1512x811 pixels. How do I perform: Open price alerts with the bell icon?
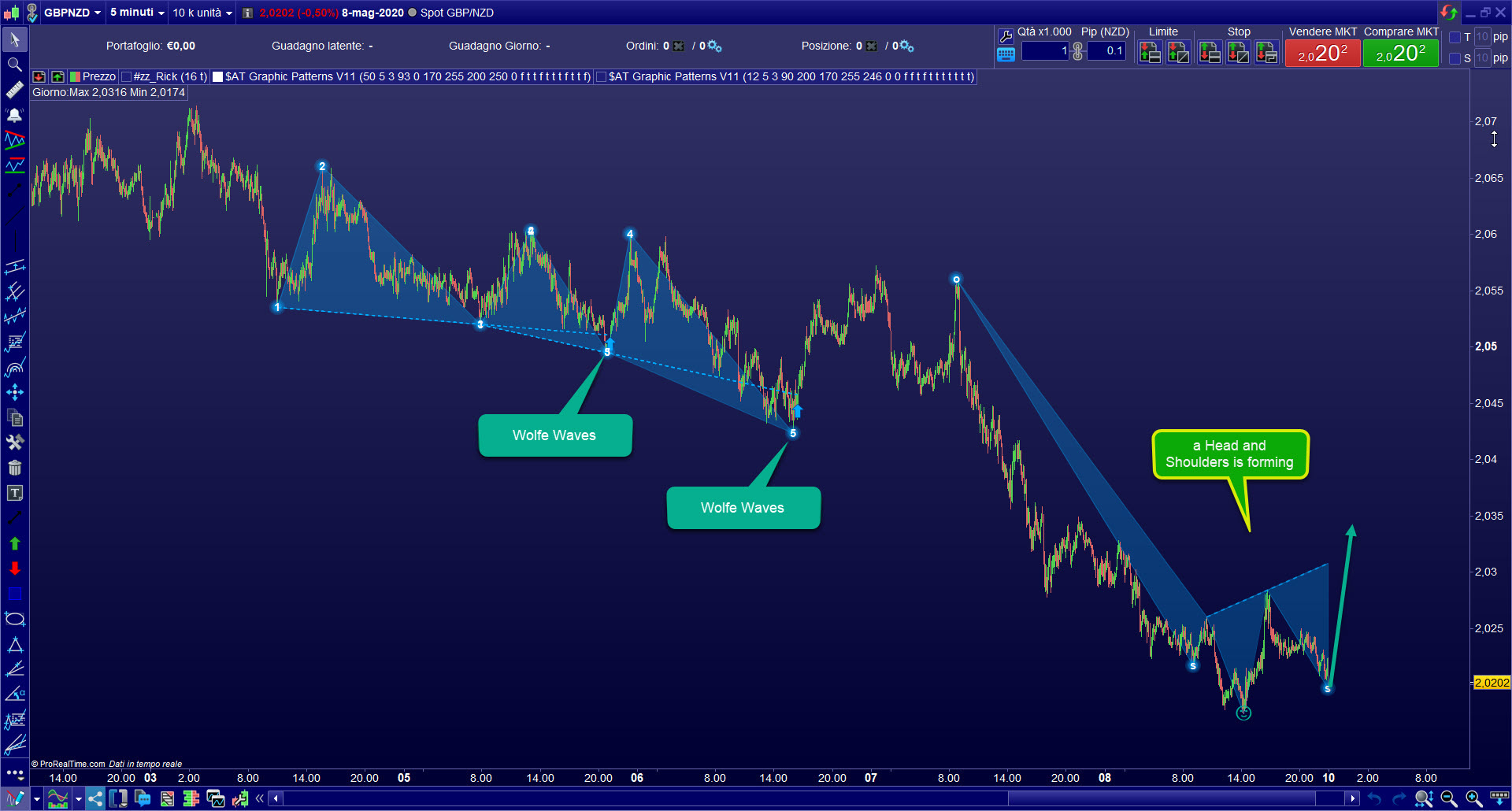pos(14,115)
